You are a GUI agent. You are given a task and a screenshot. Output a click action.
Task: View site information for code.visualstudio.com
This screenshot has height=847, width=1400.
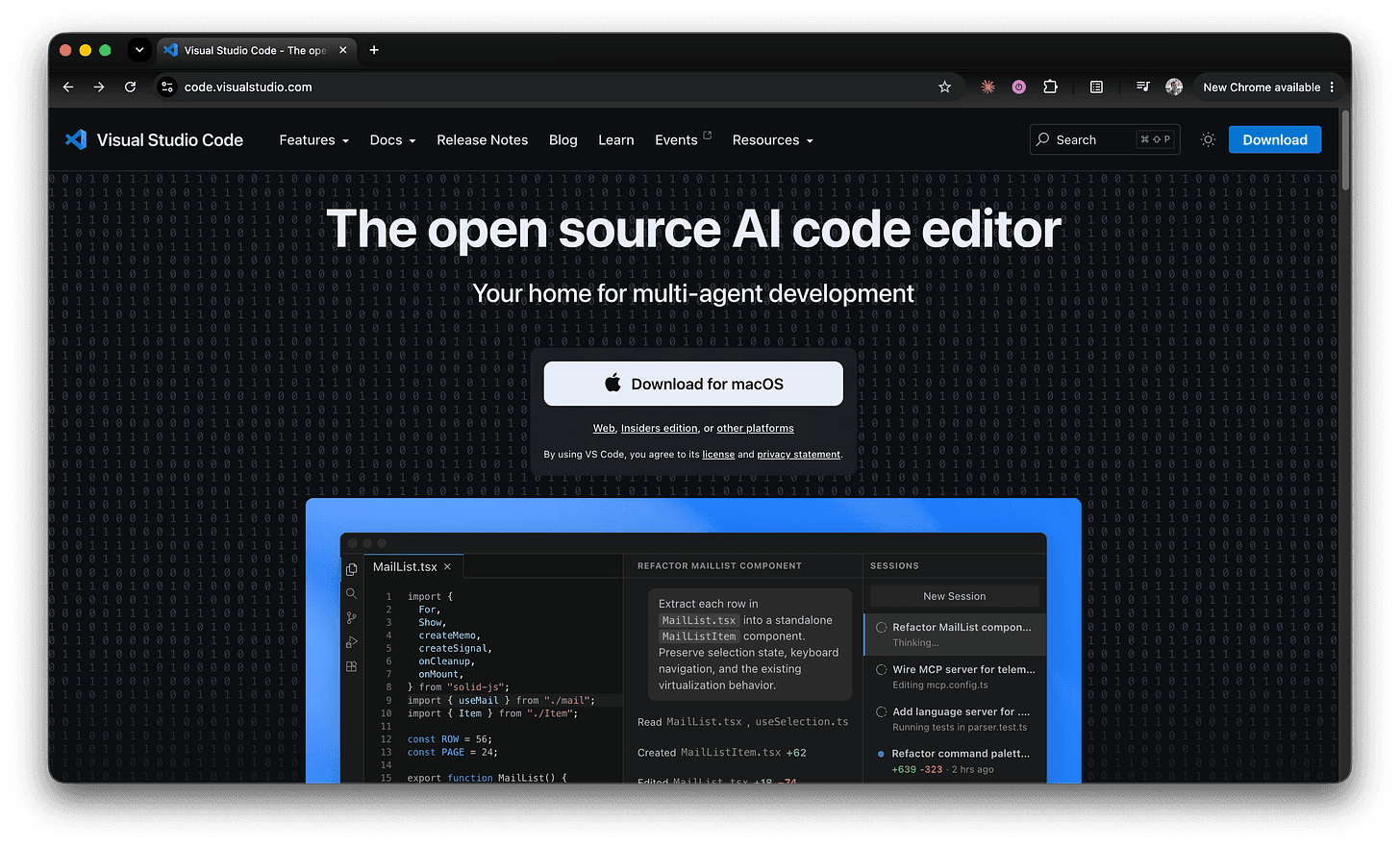[167, 87]
